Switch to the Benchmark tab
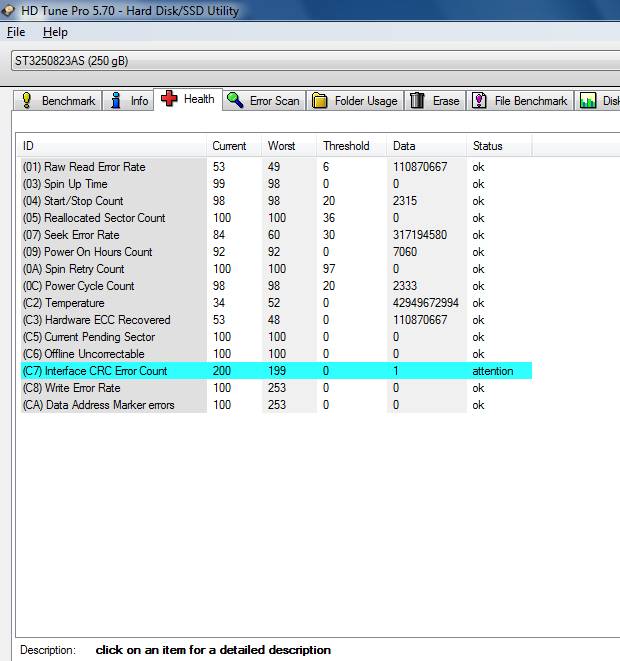 click(x=58, y=101)
